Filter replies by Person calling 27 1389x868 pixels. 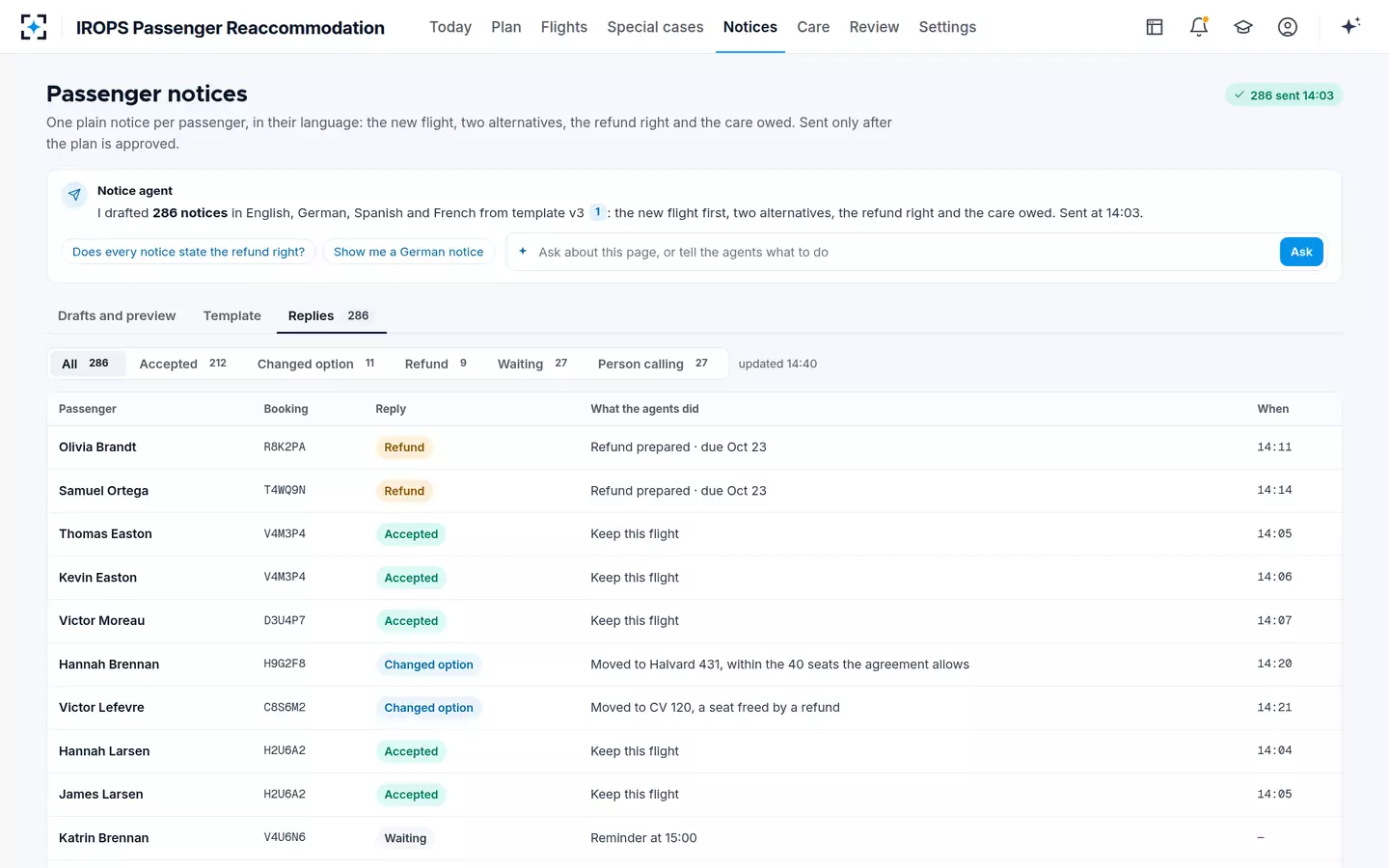tap(653, 364)
